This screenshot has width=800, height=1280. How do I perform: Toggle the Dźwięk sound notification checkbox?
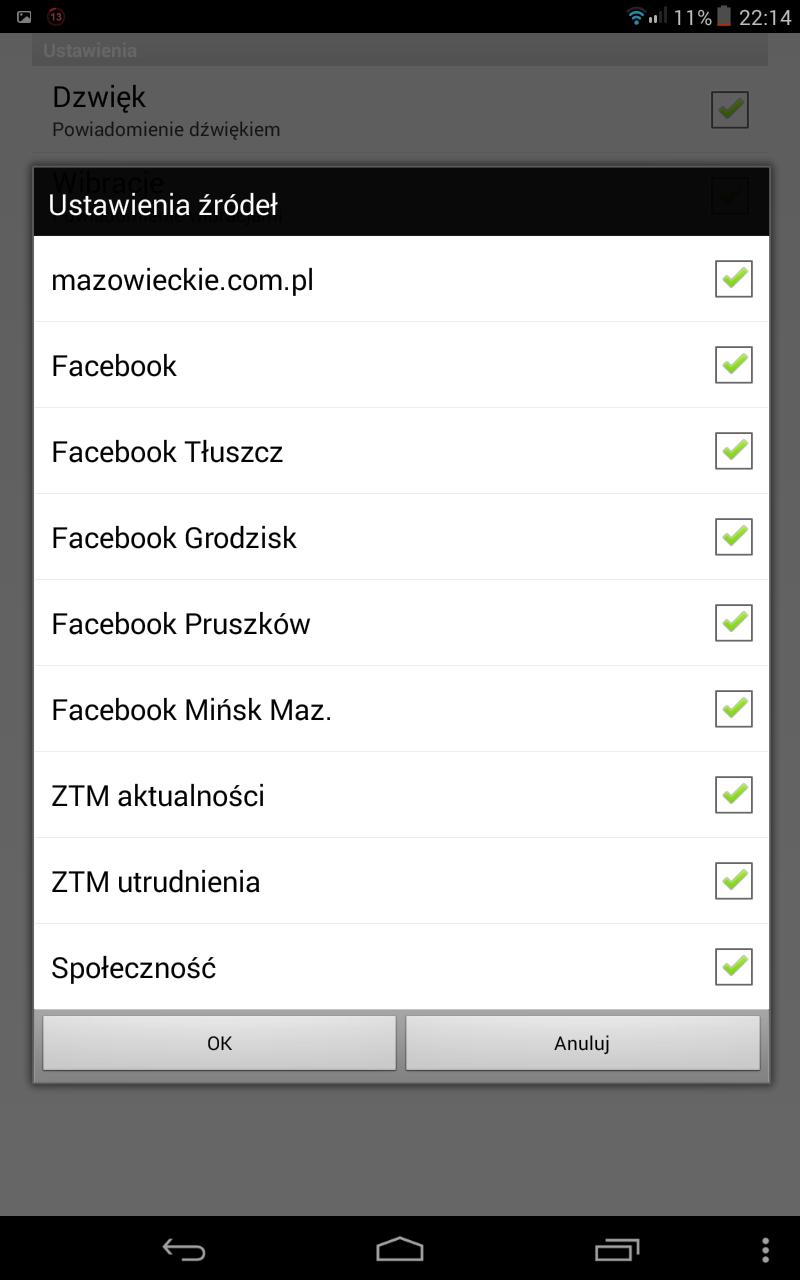tap(729, 109)
